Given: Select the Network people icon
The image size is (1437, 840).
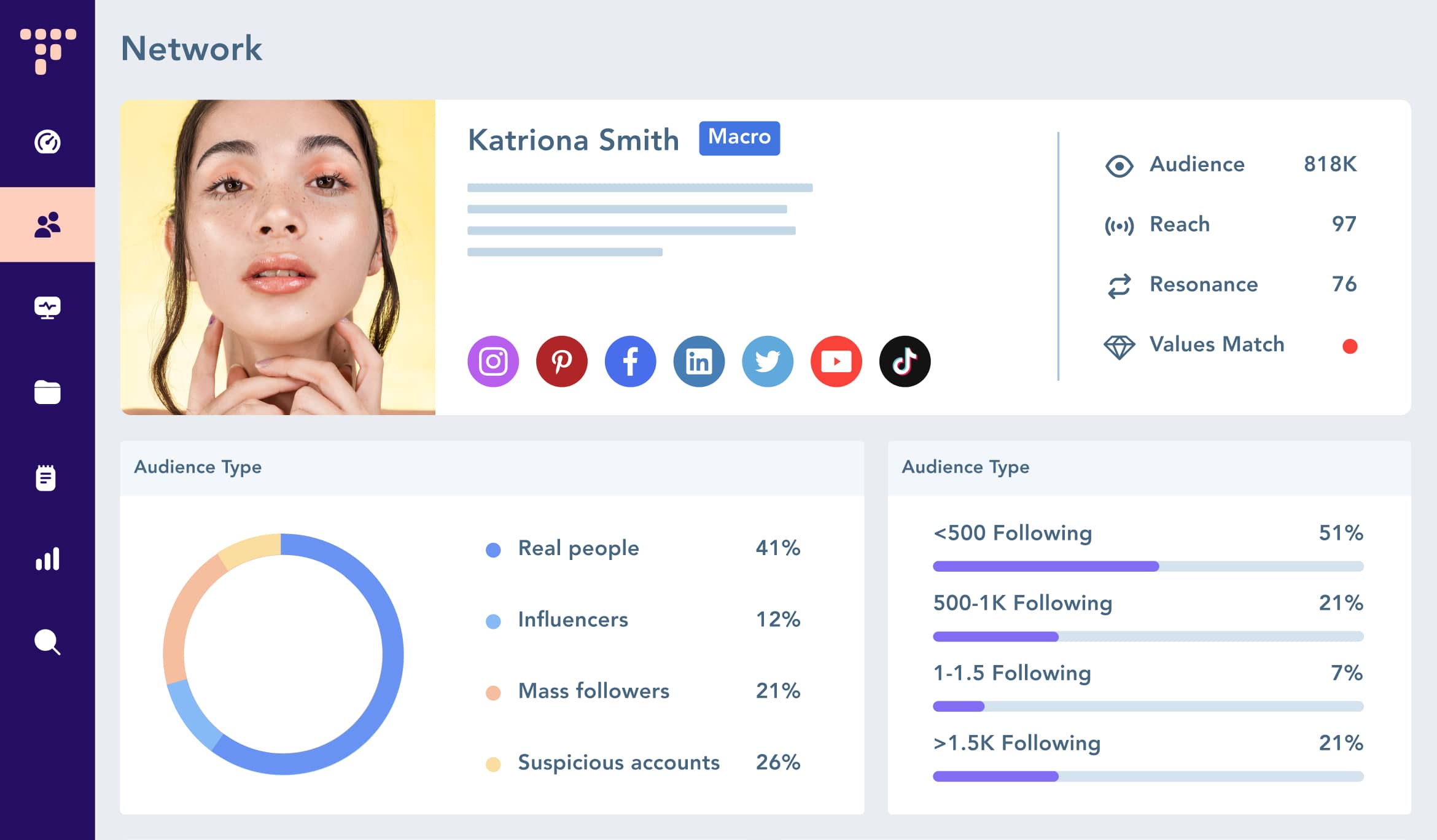Looking at the screenshot, I should point(47,225).
